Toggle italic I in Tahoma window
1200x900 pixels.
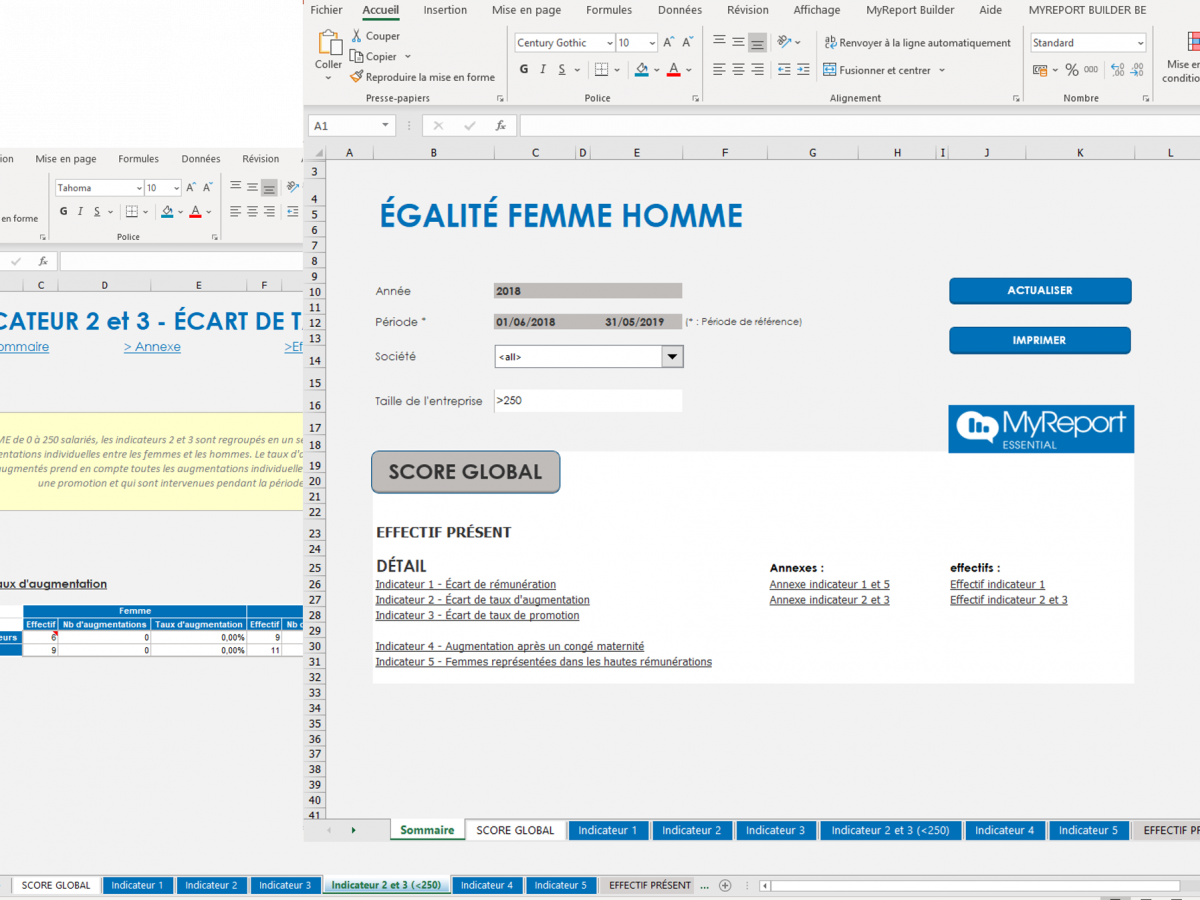[x=80, y=212]
